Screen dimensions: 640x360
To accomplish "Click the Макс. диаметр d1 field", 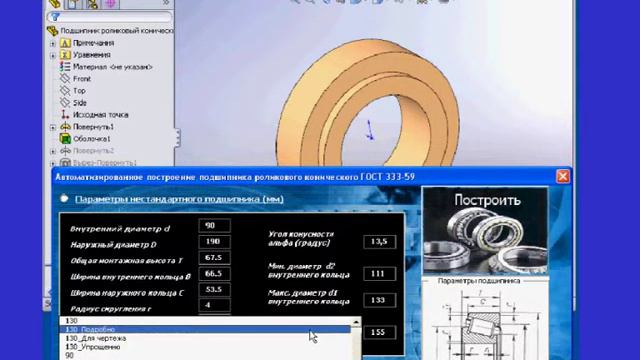I will tap(379, 300).
